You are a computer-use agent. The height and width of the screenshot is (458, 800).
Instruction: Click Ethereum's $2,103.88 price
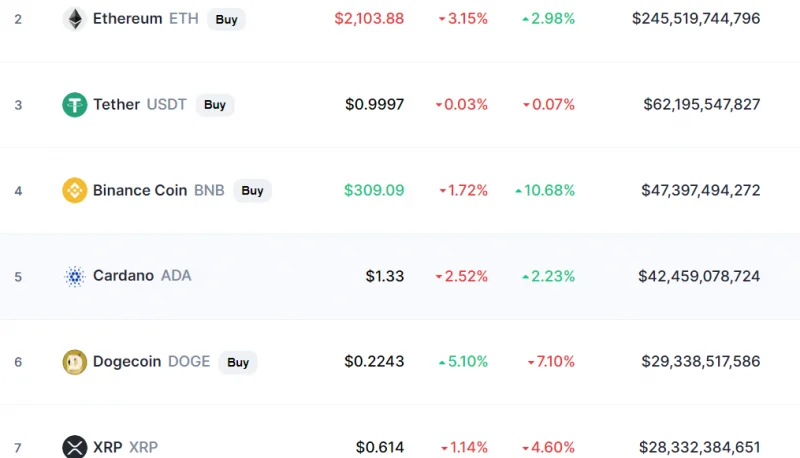click(x=369, y=18)
